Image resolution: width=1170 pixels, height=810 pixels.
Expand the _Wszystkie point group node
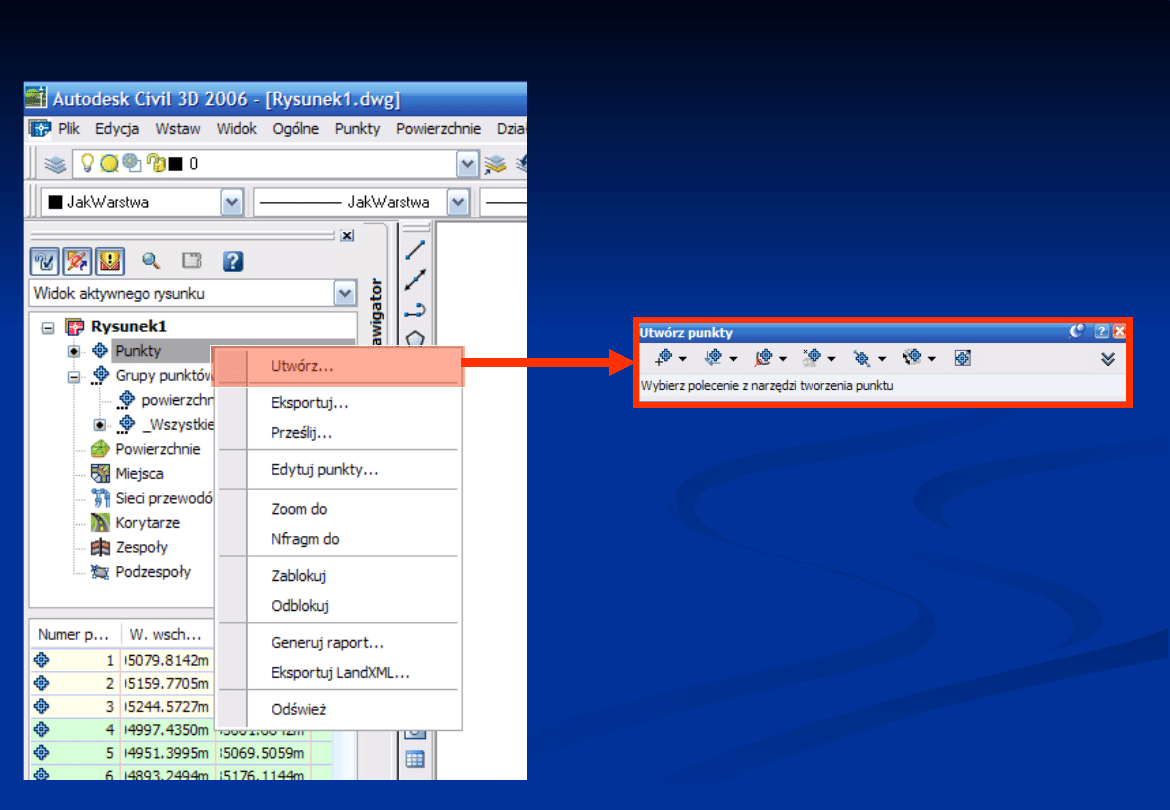pos(99,425)
